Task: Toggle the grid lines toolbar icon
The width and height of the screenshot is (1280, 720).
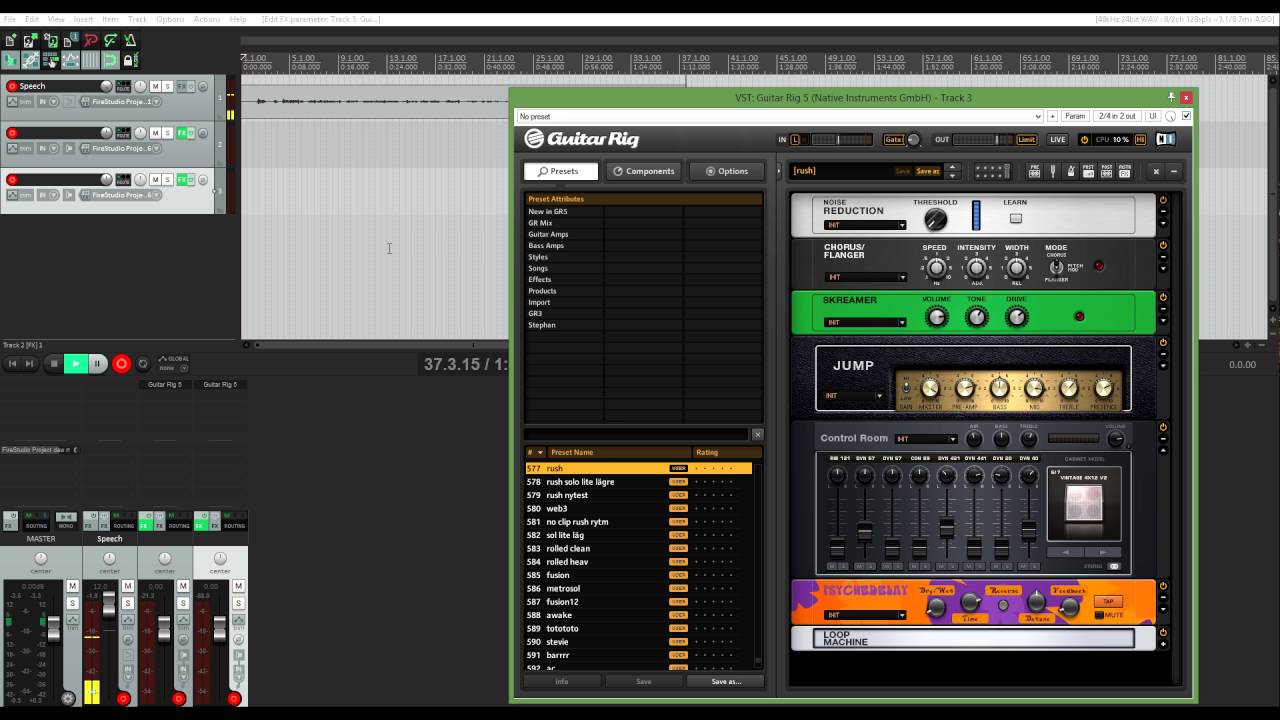Action: [90, 61]
